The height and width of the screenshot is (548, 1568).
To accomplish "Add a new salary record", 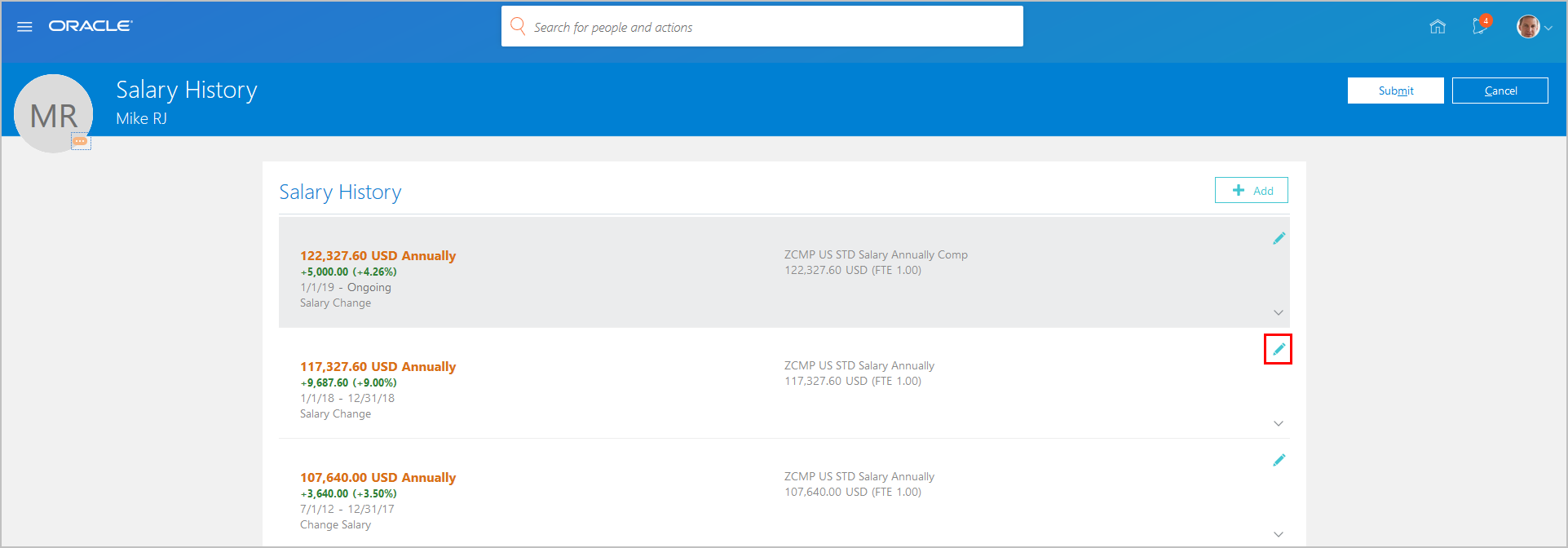I will click(1252, 190).
